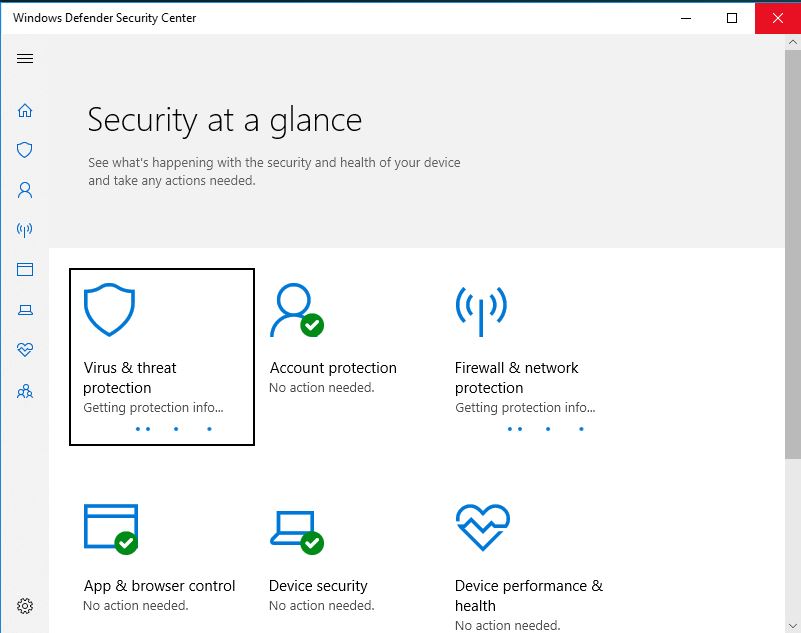
Task: Go to Home in sidebar
Action: point(25,110)
